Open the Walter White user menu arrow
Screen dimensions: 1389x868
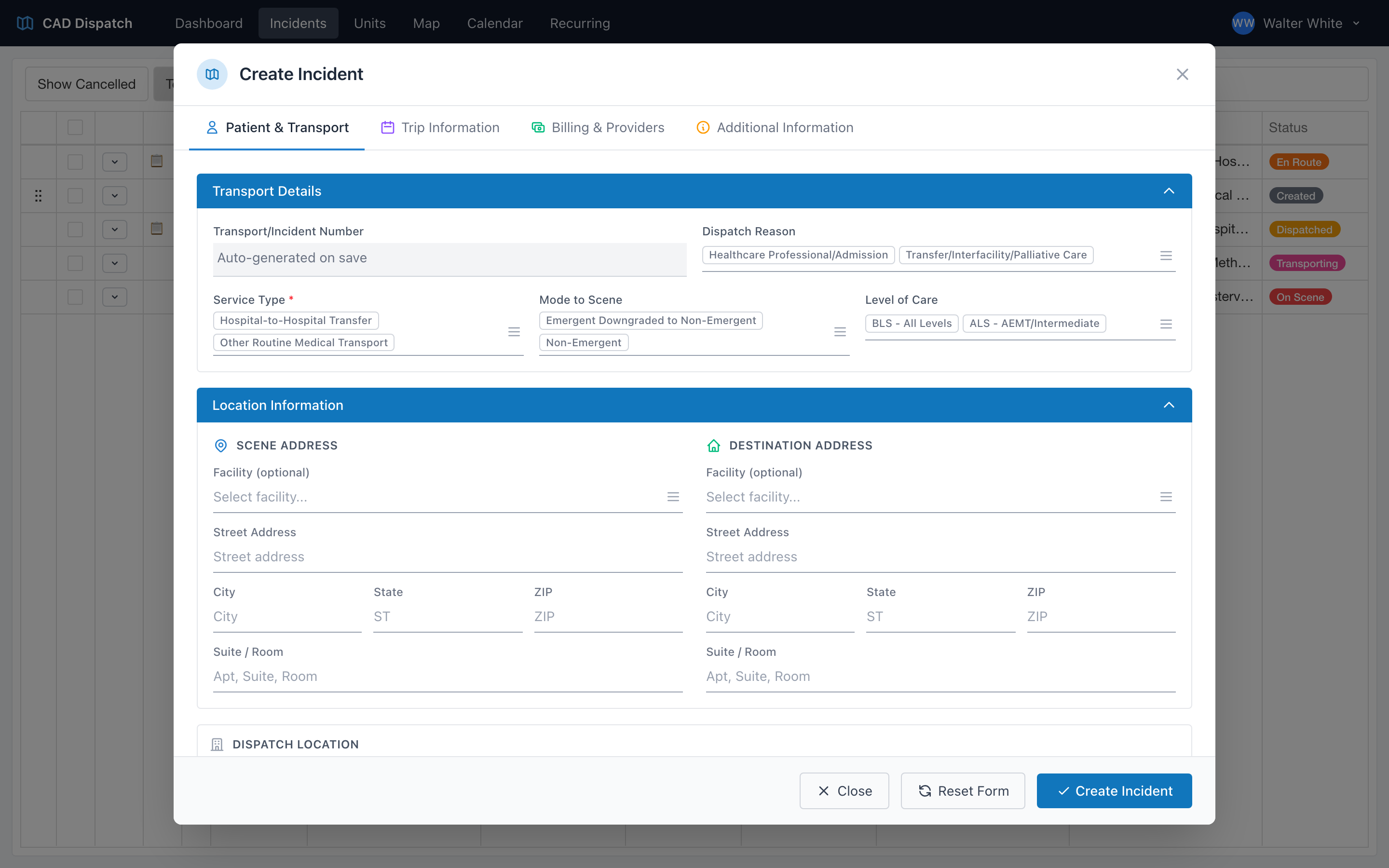coord(1356,24)
